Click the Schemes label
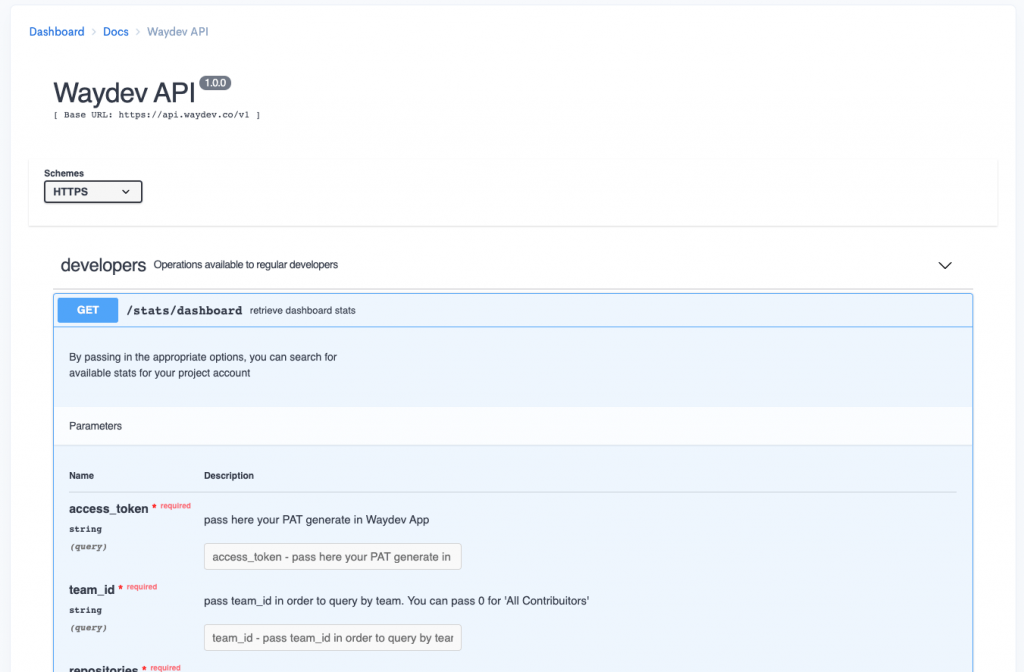 64,173
